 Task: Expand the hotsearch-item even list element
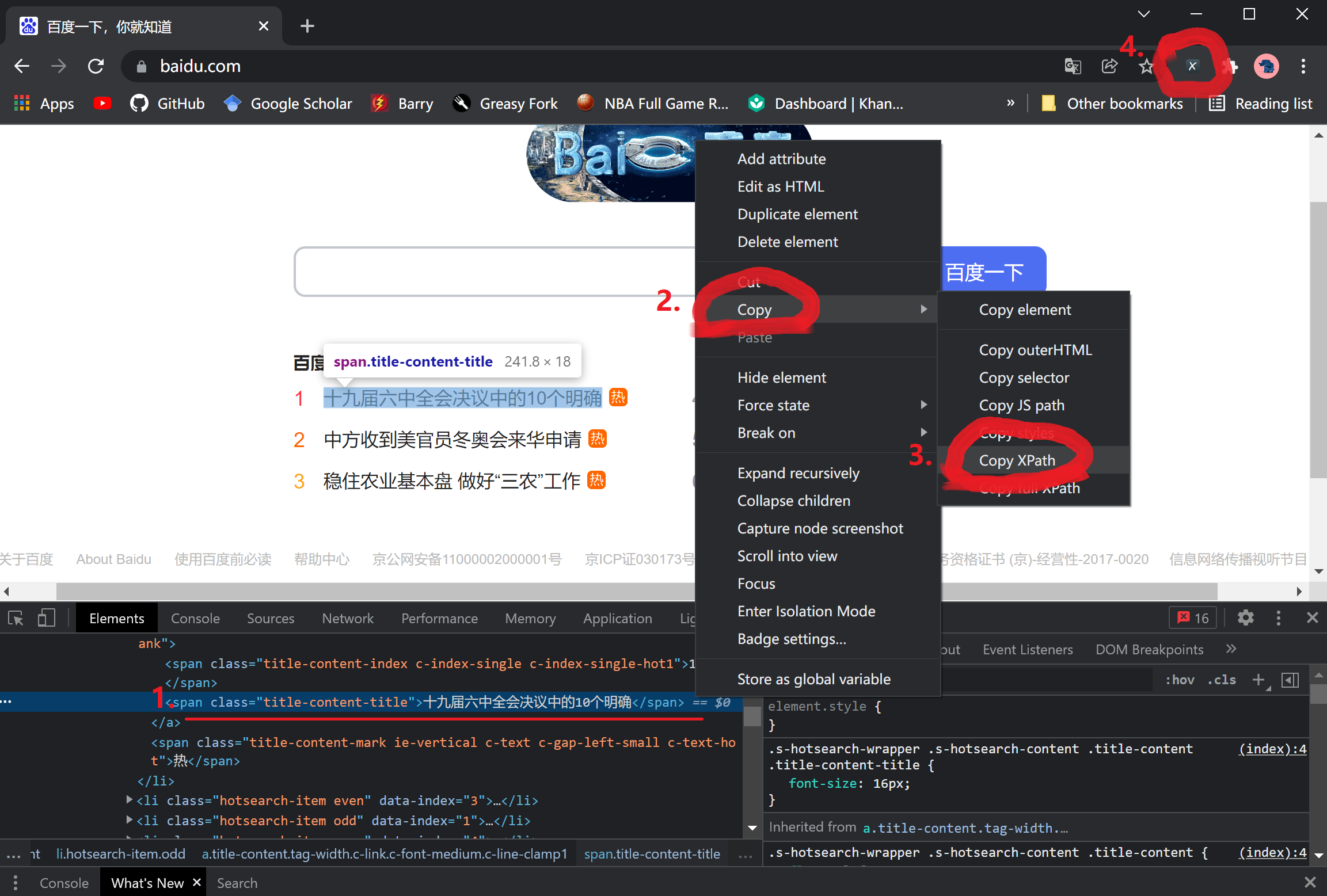click(129, 800)
